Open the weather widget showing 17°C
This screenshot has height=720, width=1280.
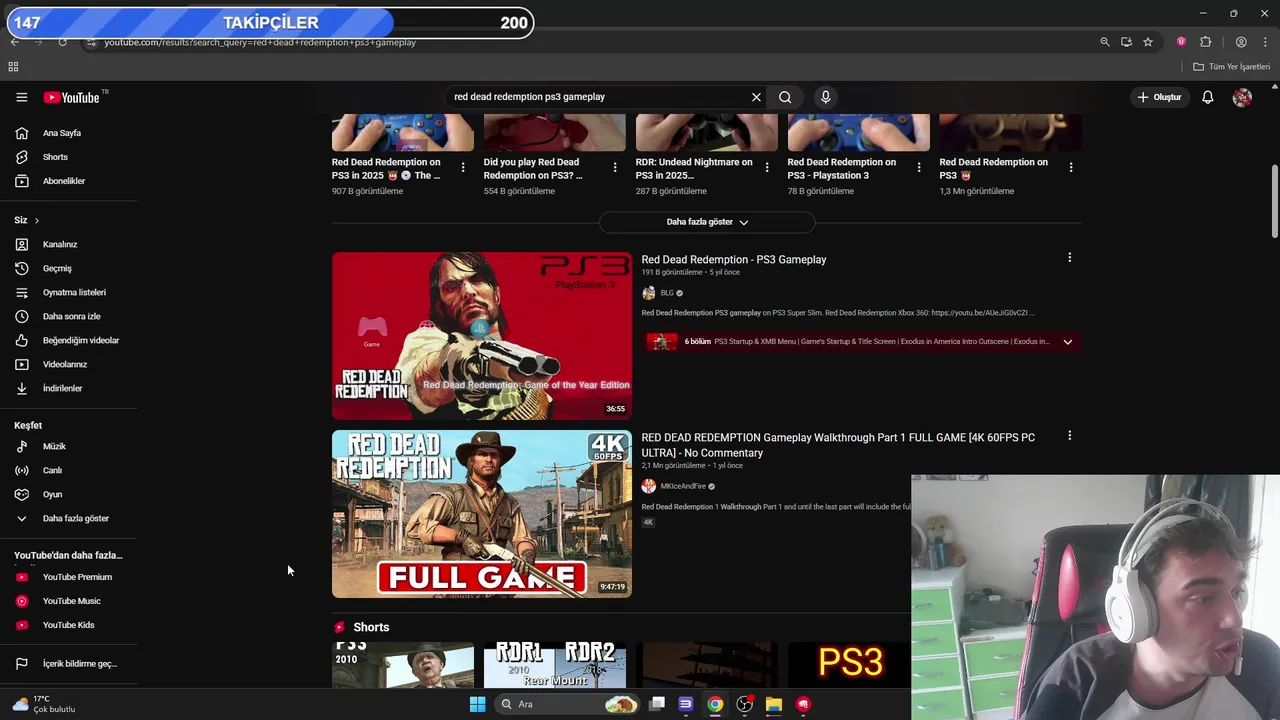[x=44, y=704]
